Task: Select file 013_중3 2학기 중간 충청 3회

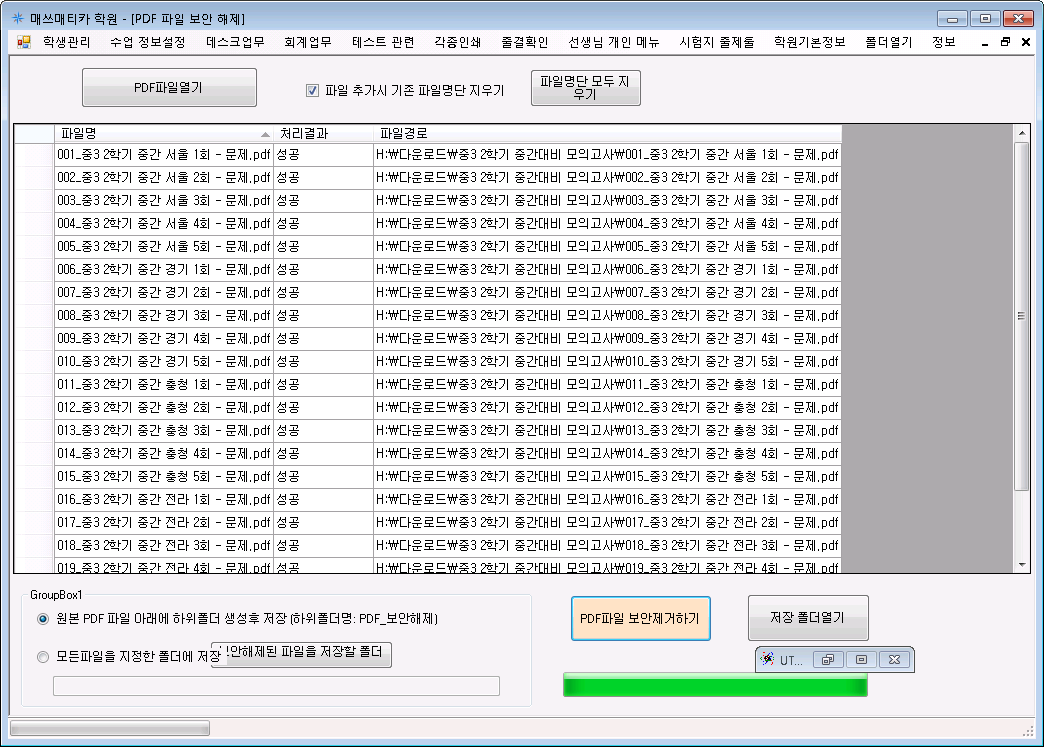Action: (163, 430)
